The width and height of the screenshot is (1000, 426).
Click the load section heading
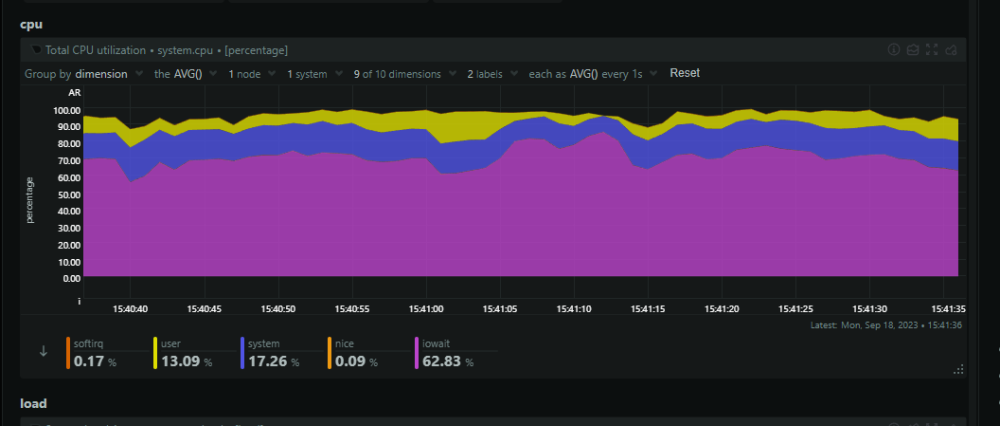[x=33, y=403]
